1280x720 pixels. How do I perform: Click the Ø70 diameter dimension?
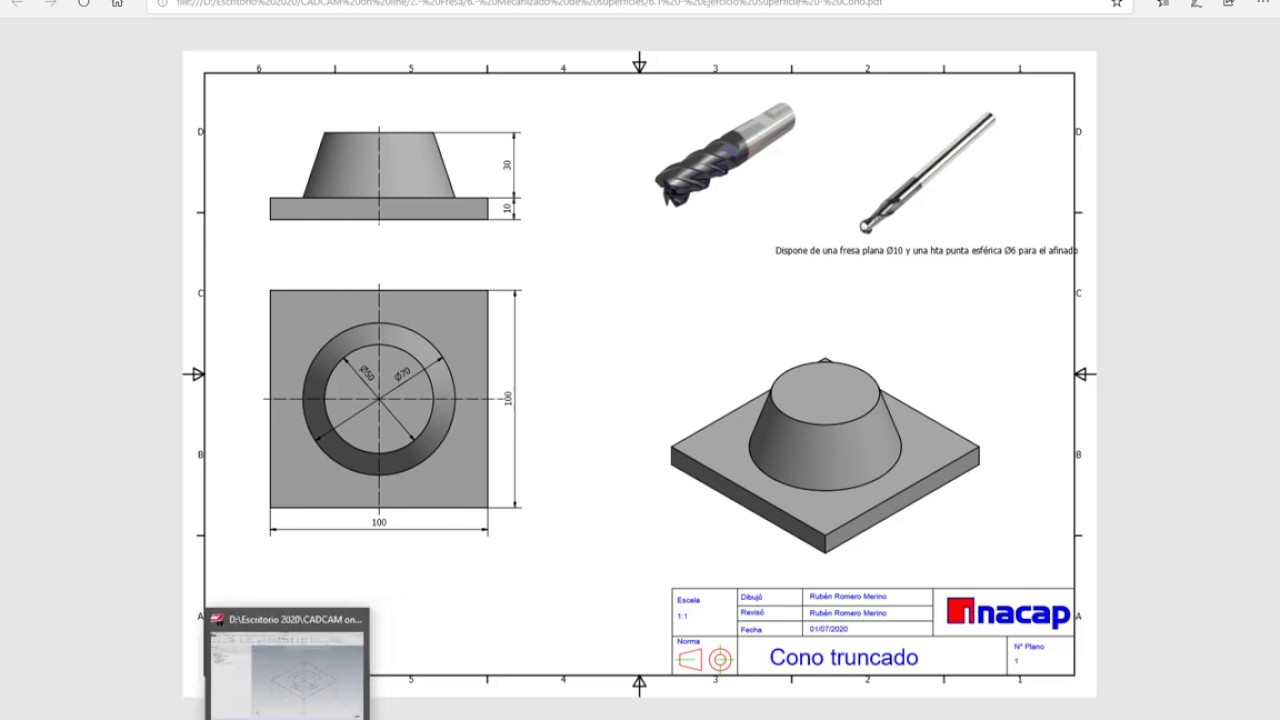click(402, 375)
